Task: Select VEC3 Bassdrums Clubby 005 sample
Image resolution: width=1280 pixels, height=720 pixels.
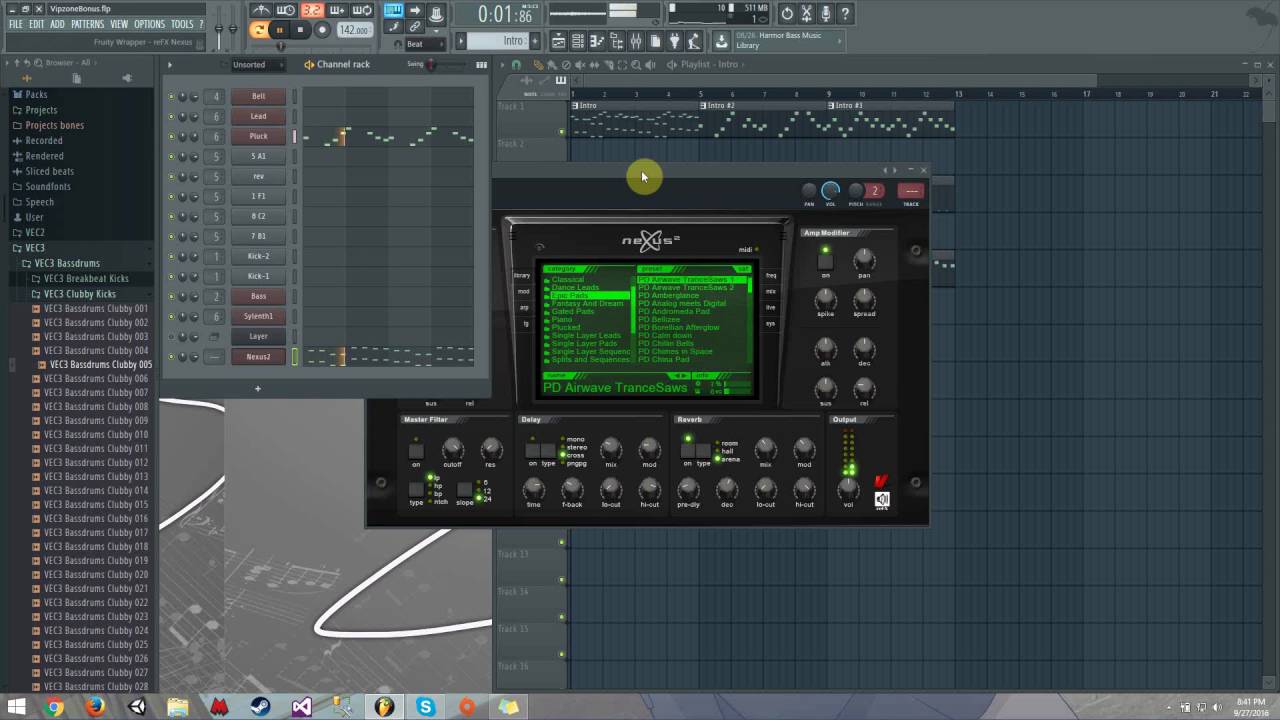Action: point(101,365)
